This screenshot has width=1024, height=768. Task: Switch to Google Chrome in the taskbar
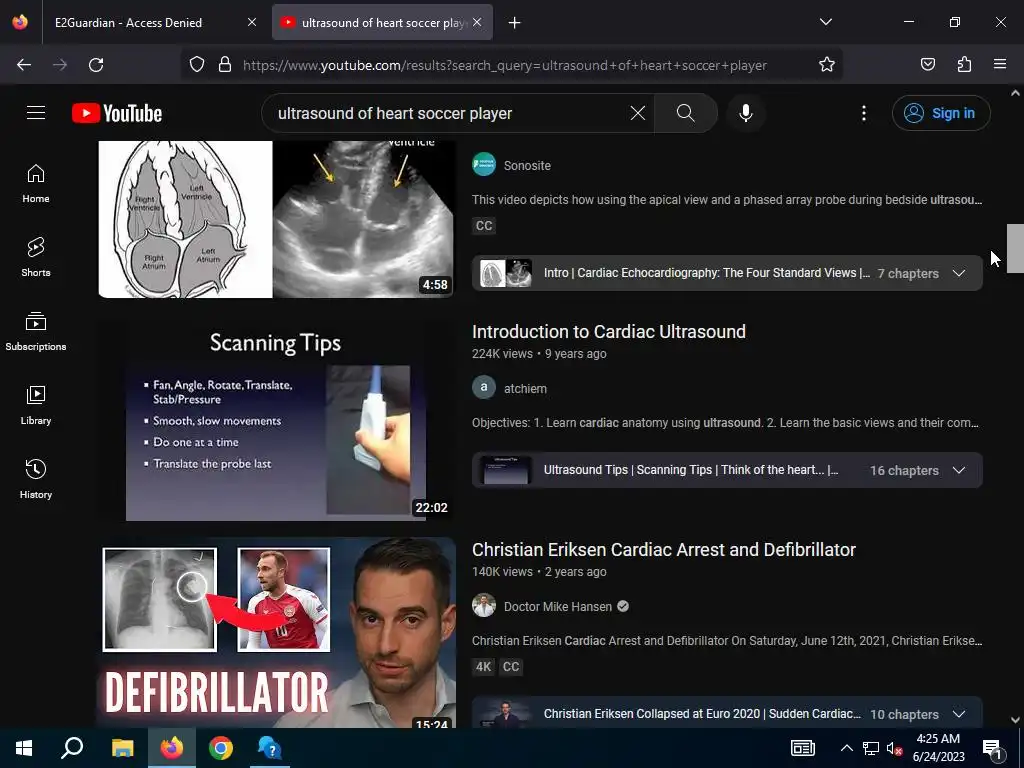(x=221, y=748)
